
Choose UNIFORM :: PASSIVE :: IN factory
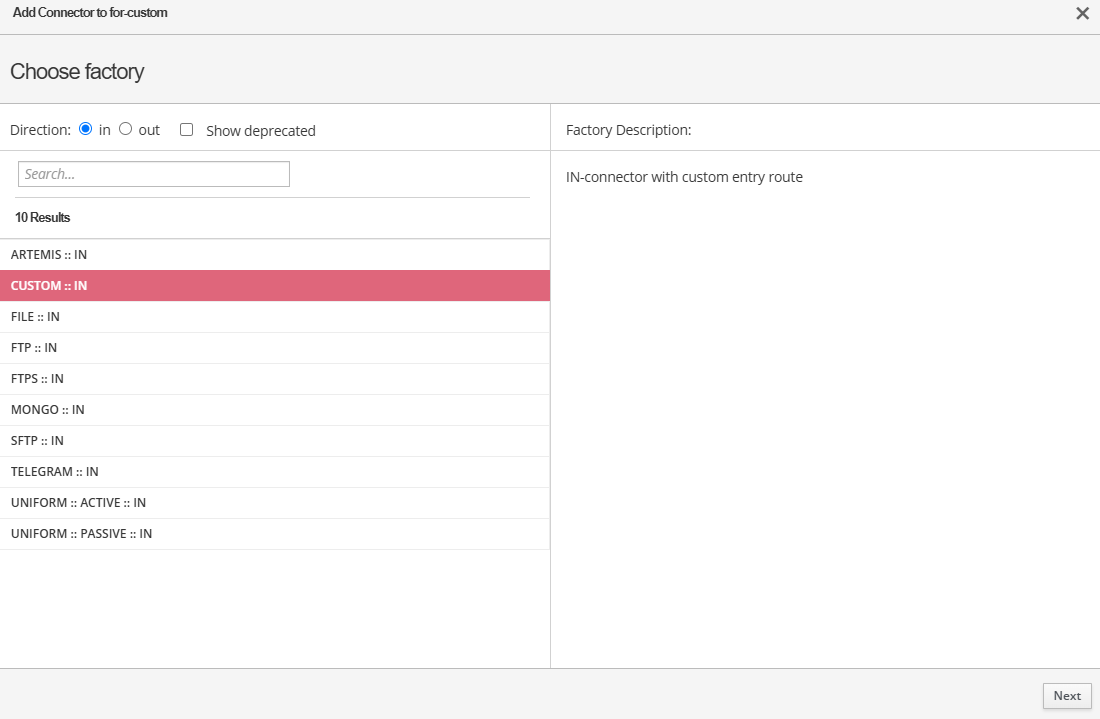[x=81, y=534]
